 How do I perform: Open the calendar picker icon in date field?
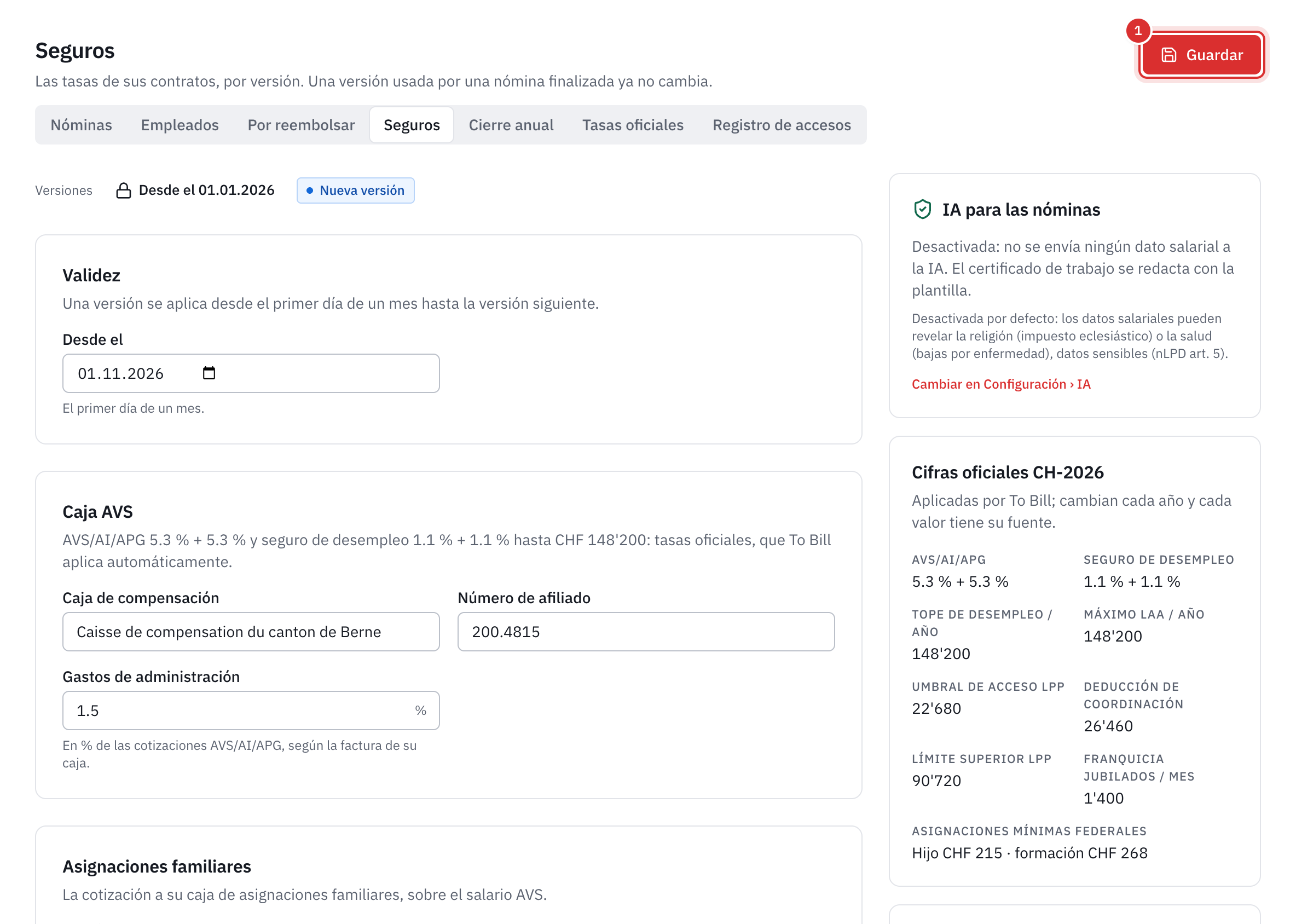pyautogui.click(x=209, y=373)
